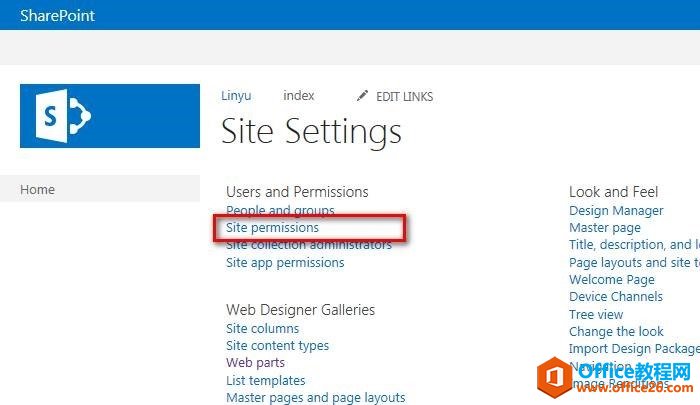The height and width of the screenshot is (405, 700).
Task: Click the pencil icon next to EDIT LINKS
Action: [x=362, y=96]
